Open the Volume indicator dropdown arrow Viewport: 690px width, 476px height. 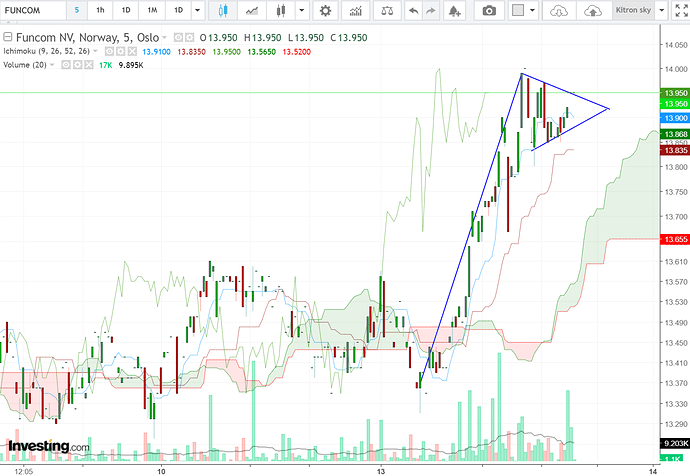[52, 65]
